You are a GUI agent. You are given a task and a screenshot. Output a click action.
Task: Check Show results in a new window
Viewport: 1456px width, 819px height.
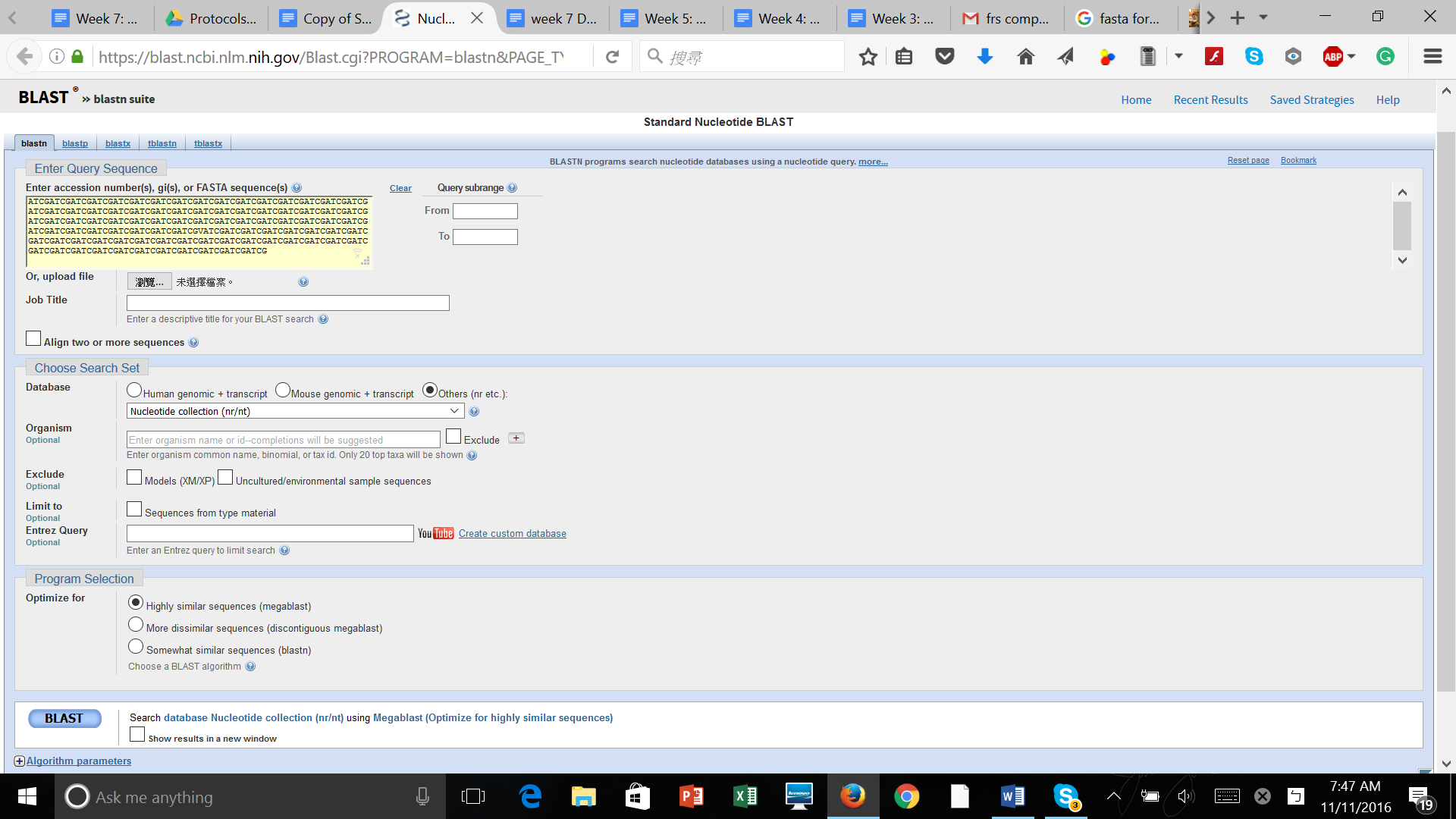click(137, 735)
